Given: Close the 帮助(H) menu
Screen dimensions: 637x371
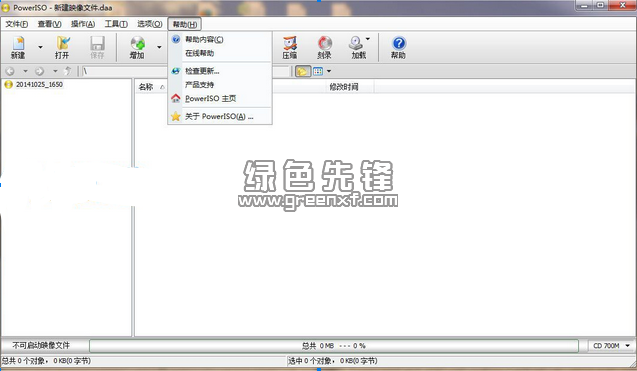Looking at the screenshot, I should point(185,24).
